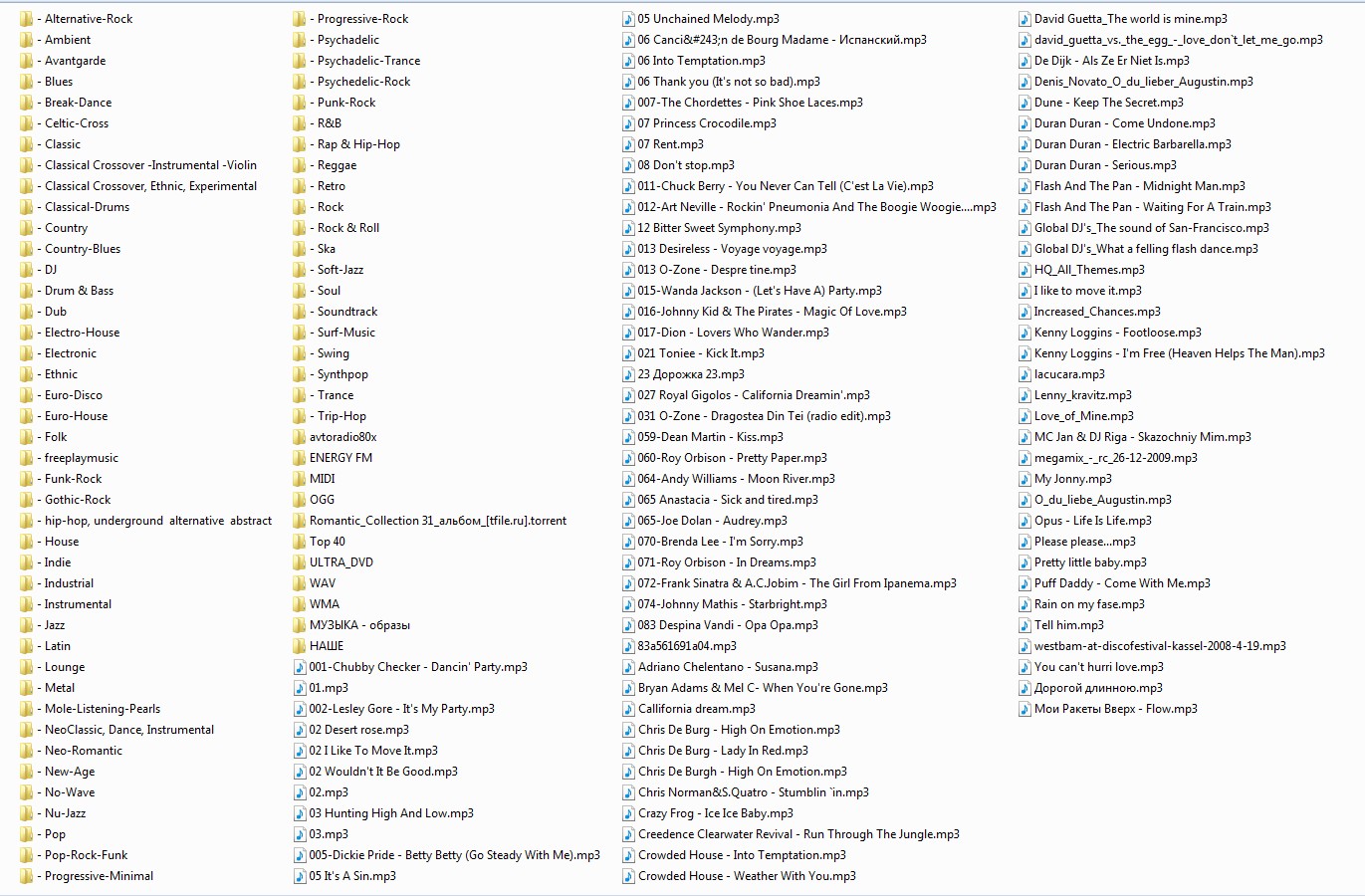Select the МУЗЫКА - образы folder name

[359, 625]
